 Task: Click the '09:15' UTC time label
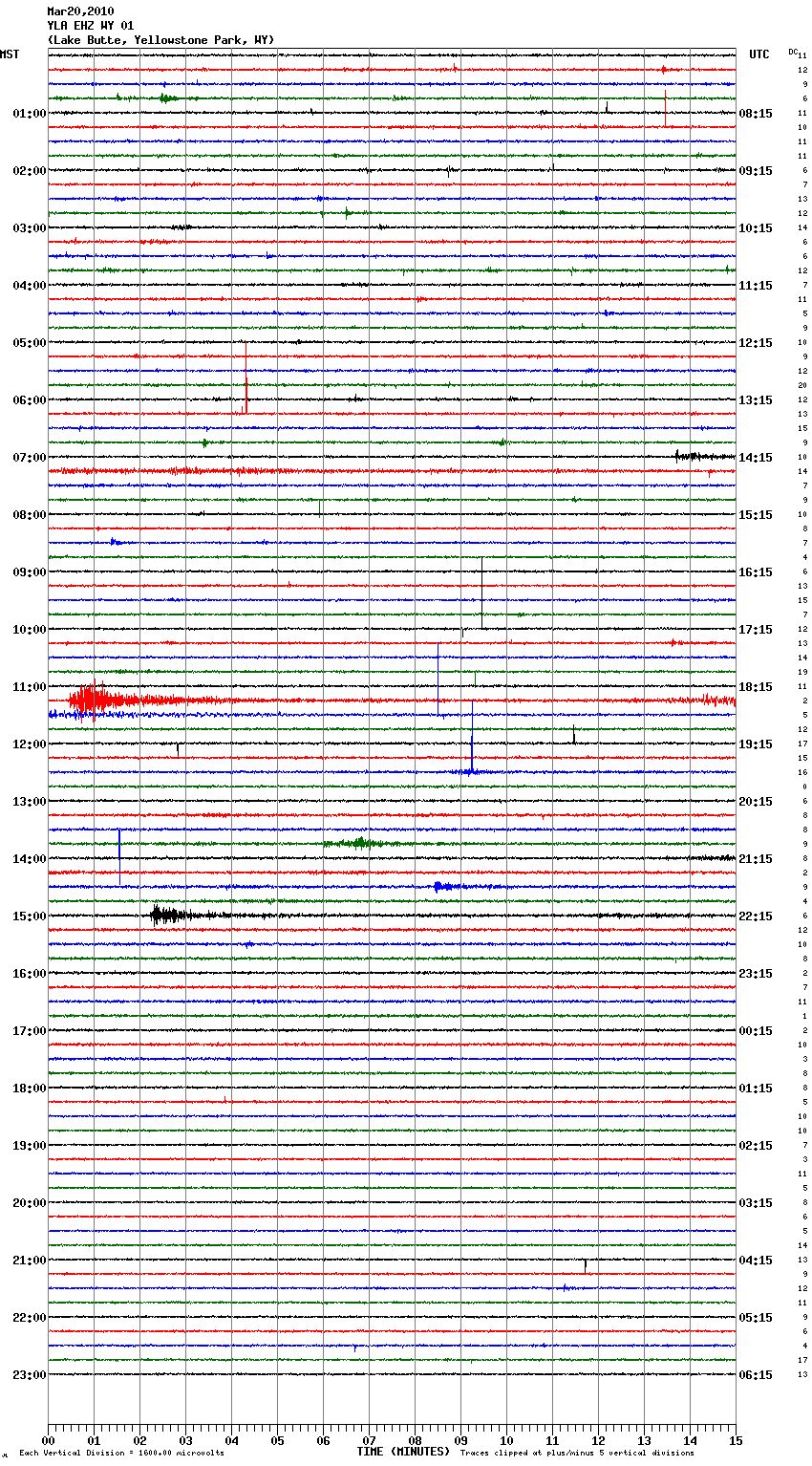(x=756, y=171)
